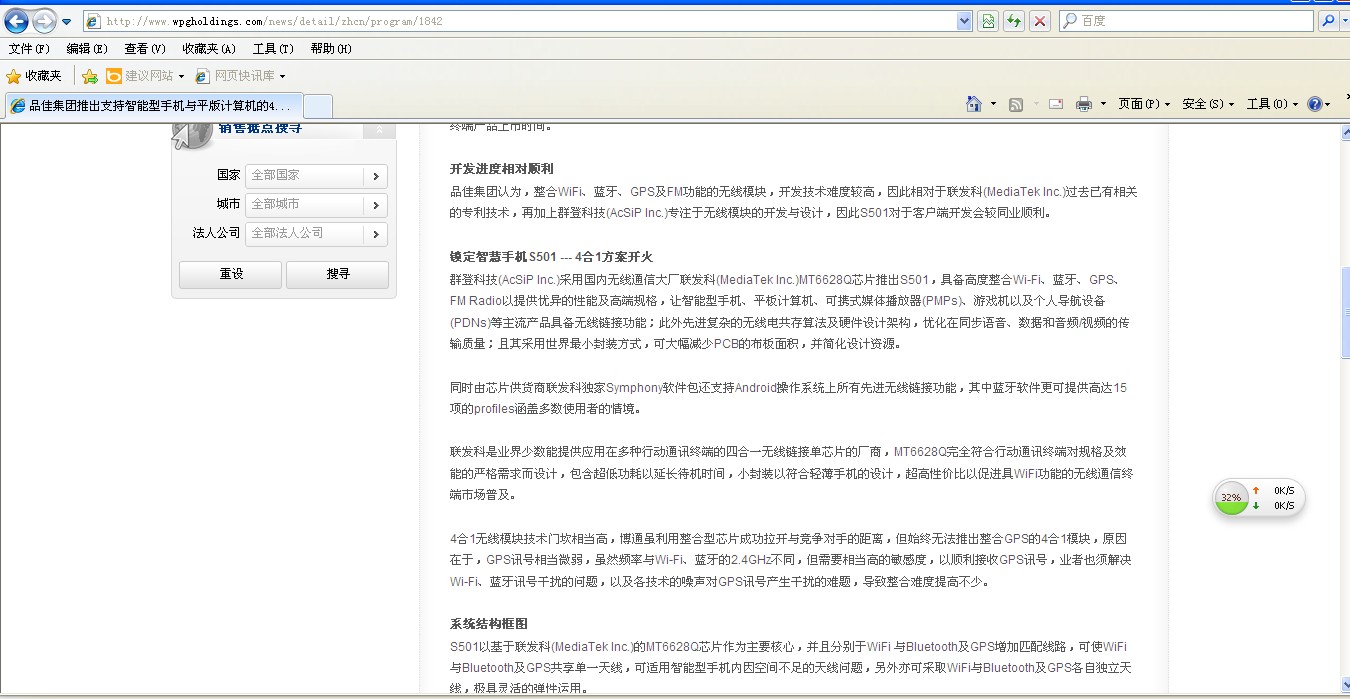Open the 安全(S) command bar menu
This screenshot has width=1350, height=699.
point(1208,104)
